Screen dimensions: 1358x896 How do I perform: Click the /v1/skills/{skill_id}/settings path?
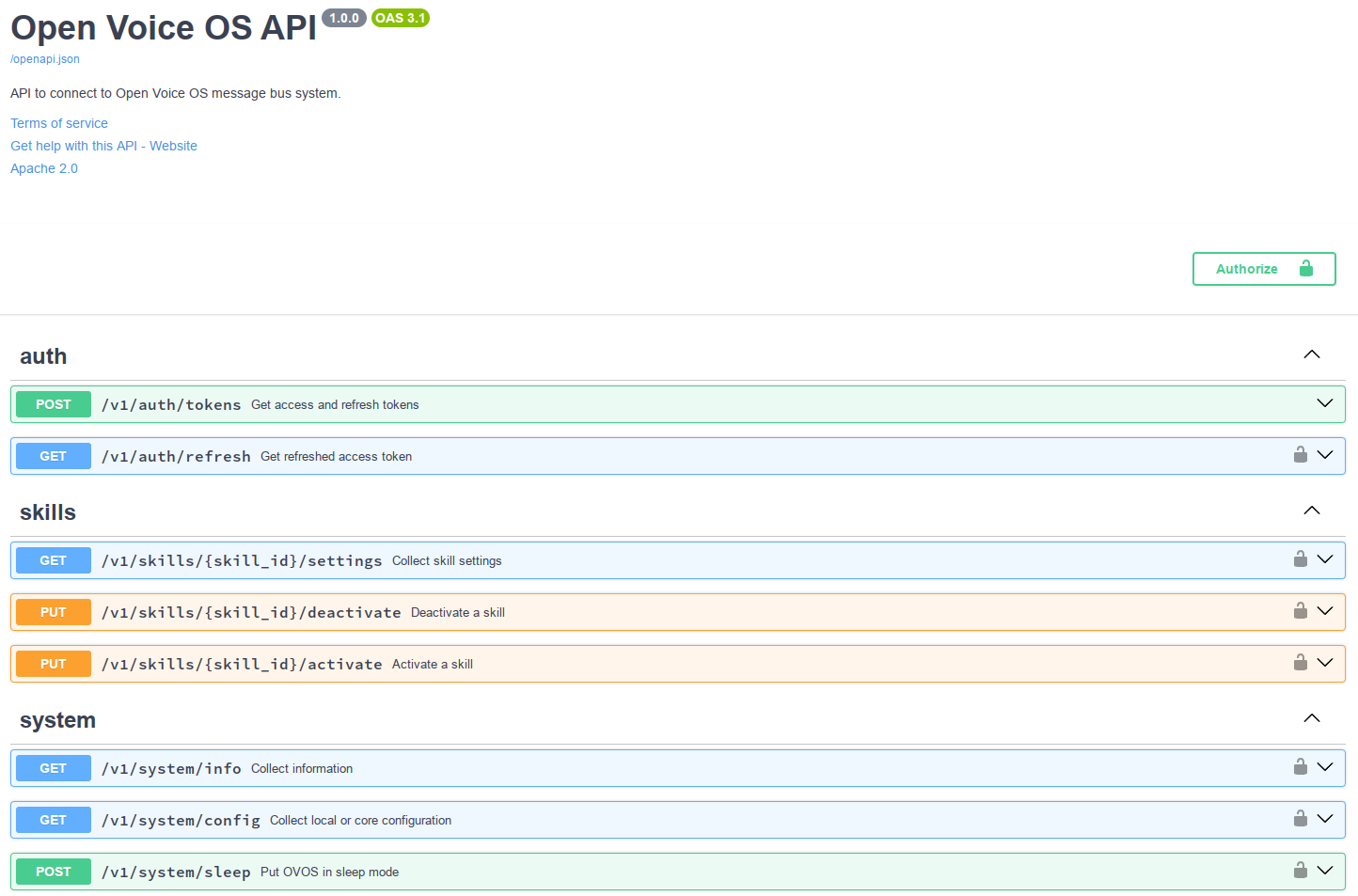[242, 560]
